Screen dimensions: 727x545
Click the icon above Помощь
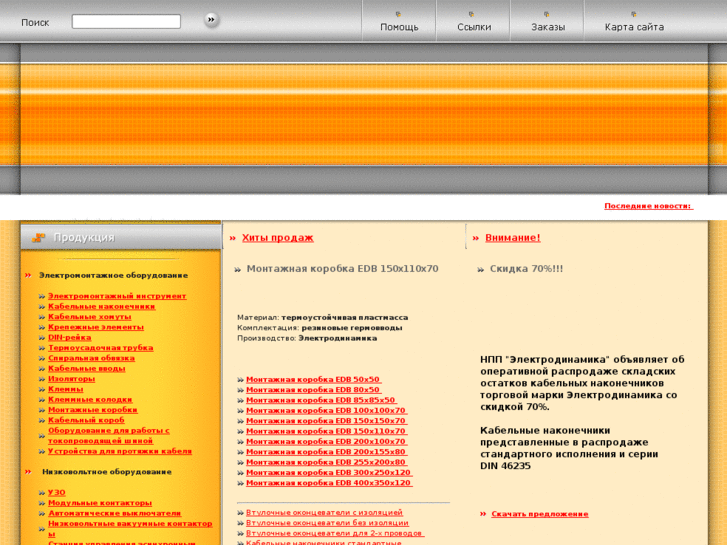[398, 14]
